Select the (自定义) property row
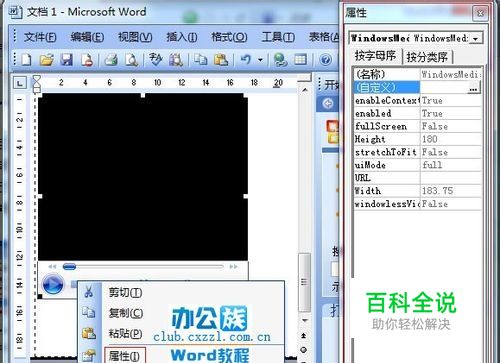The width and height of the screenshot is (500, 363). click(x=418, y=87)
